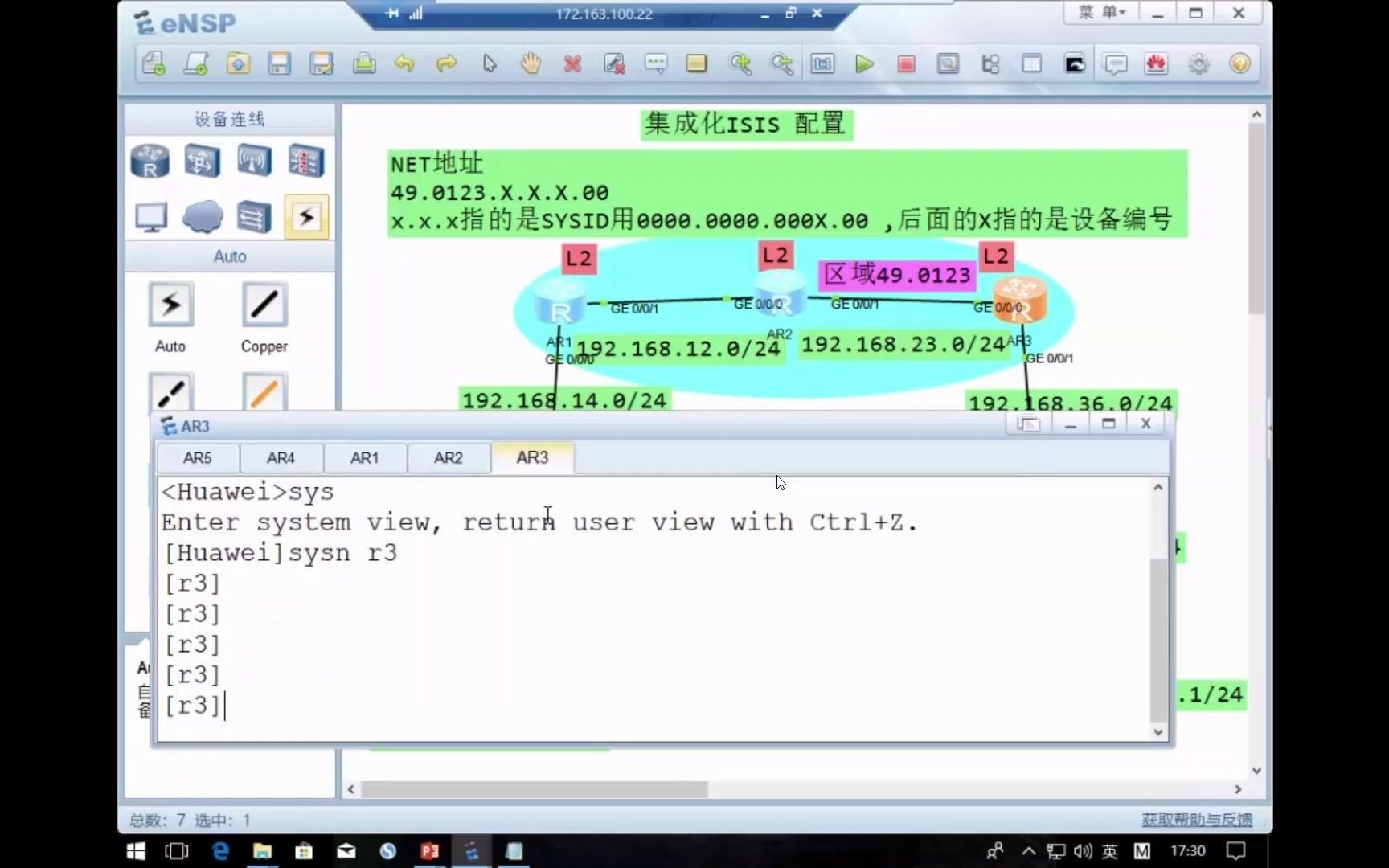Select the Firewall device category icon
This screenshot has height=868, width=1389.
pyautogui.click(x=306, y=161)
